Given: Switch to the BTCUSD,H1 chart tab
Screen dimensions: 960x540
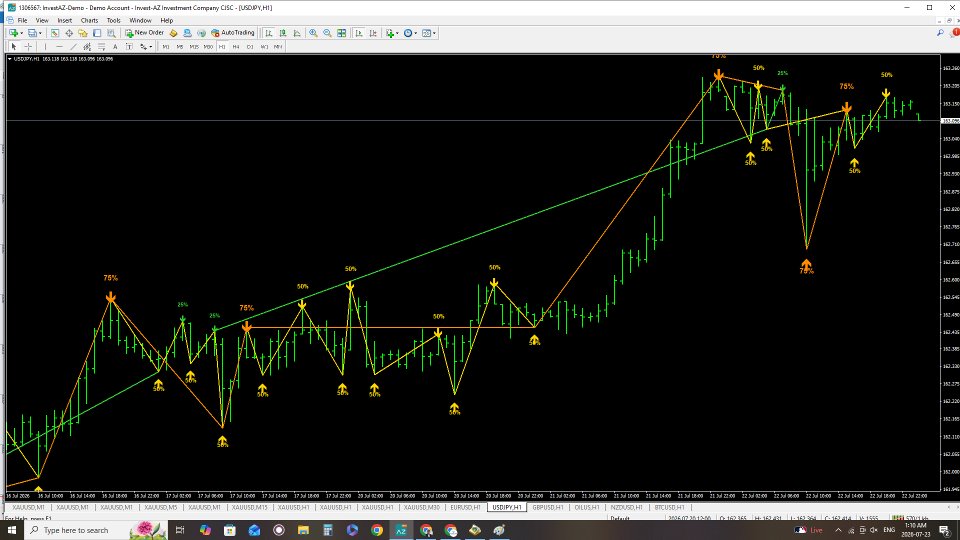Looking at the screenshot, I should click(669, 508).
